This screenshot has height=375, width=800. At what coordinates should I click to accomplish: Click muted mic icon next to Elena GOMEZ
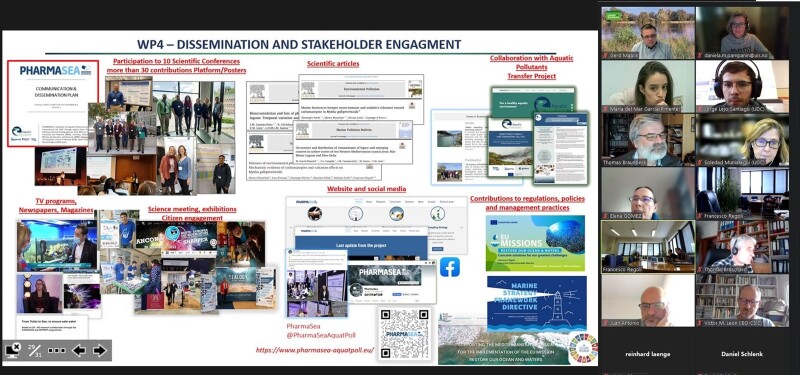[605, 216]
